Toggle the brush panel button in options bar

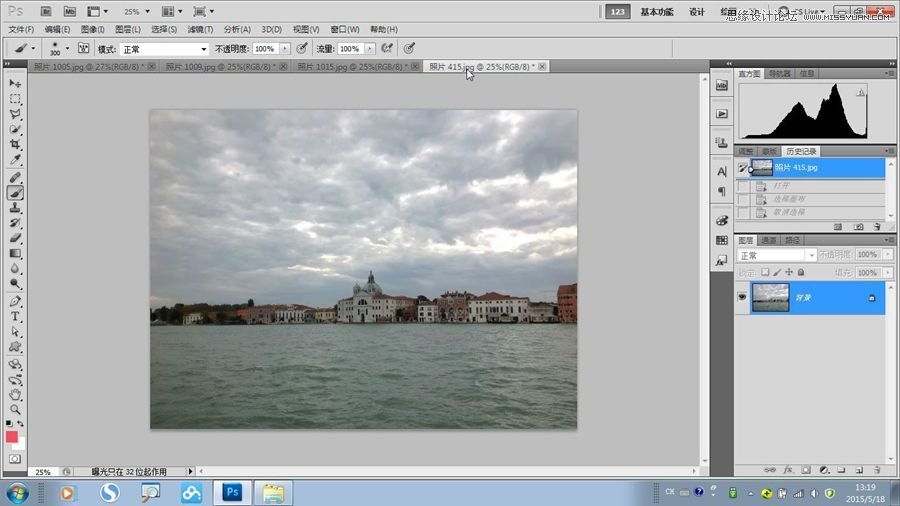click(x=83, y=48)
